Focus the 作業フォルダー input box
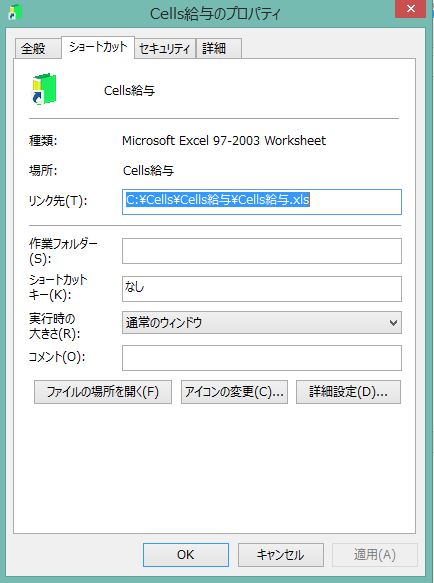Screen dimensions: 434x583 (x=262, y=251)
